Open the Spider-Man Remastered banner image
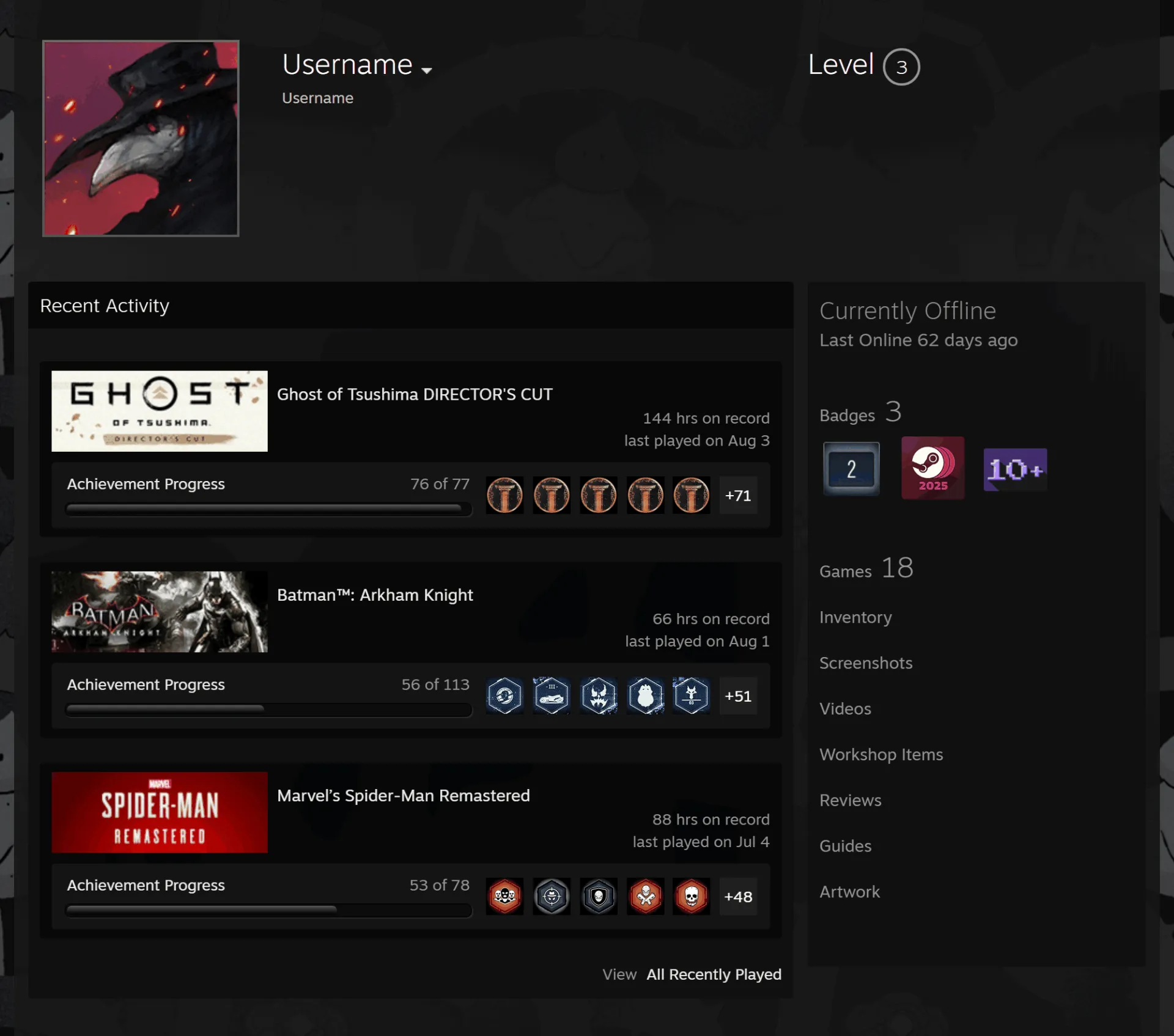This screenshot has height=1036, width=1174. click(160, 812)
